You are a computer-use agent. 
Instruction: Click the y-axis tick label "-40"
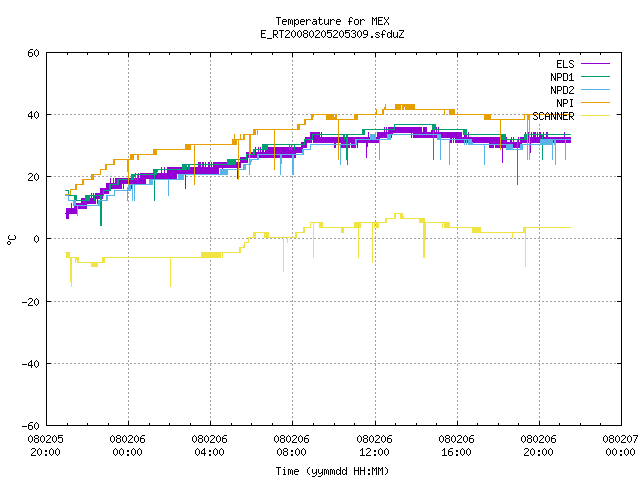point(30,364)
